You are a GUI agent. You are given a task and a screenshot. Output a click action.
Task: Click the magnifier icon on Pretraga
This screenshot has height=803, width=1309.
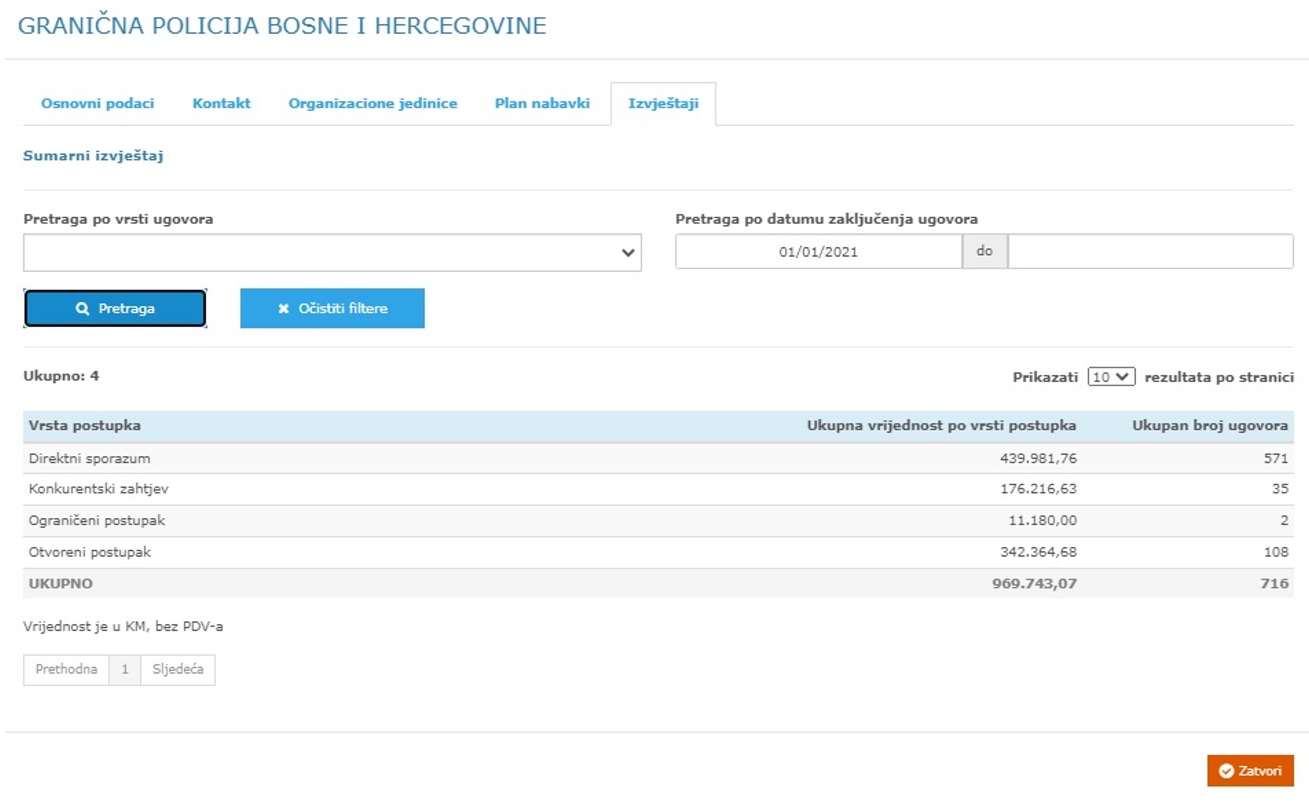click(83, 309)
